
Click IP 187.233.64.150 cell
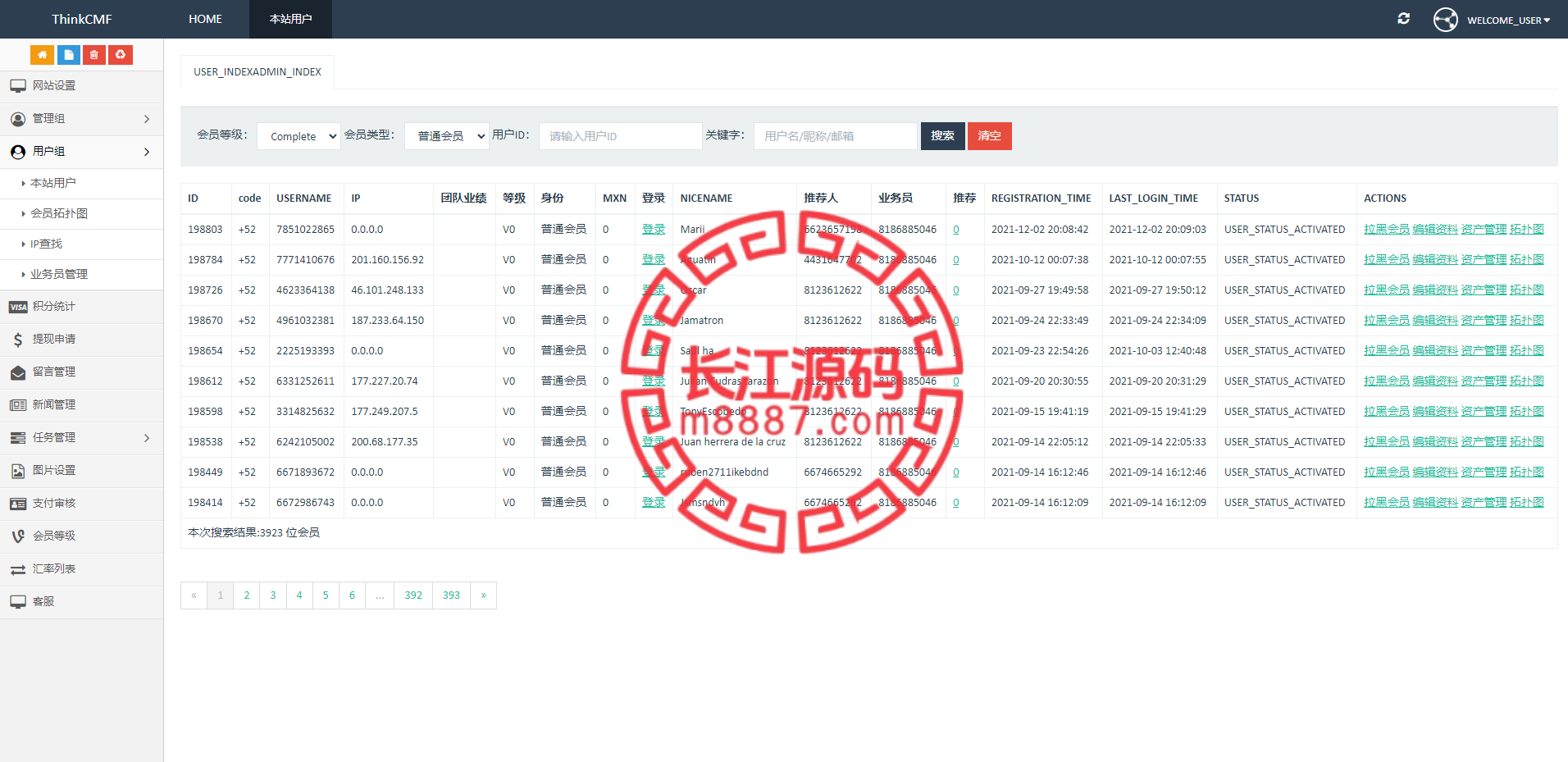click(x=388, y=321)
